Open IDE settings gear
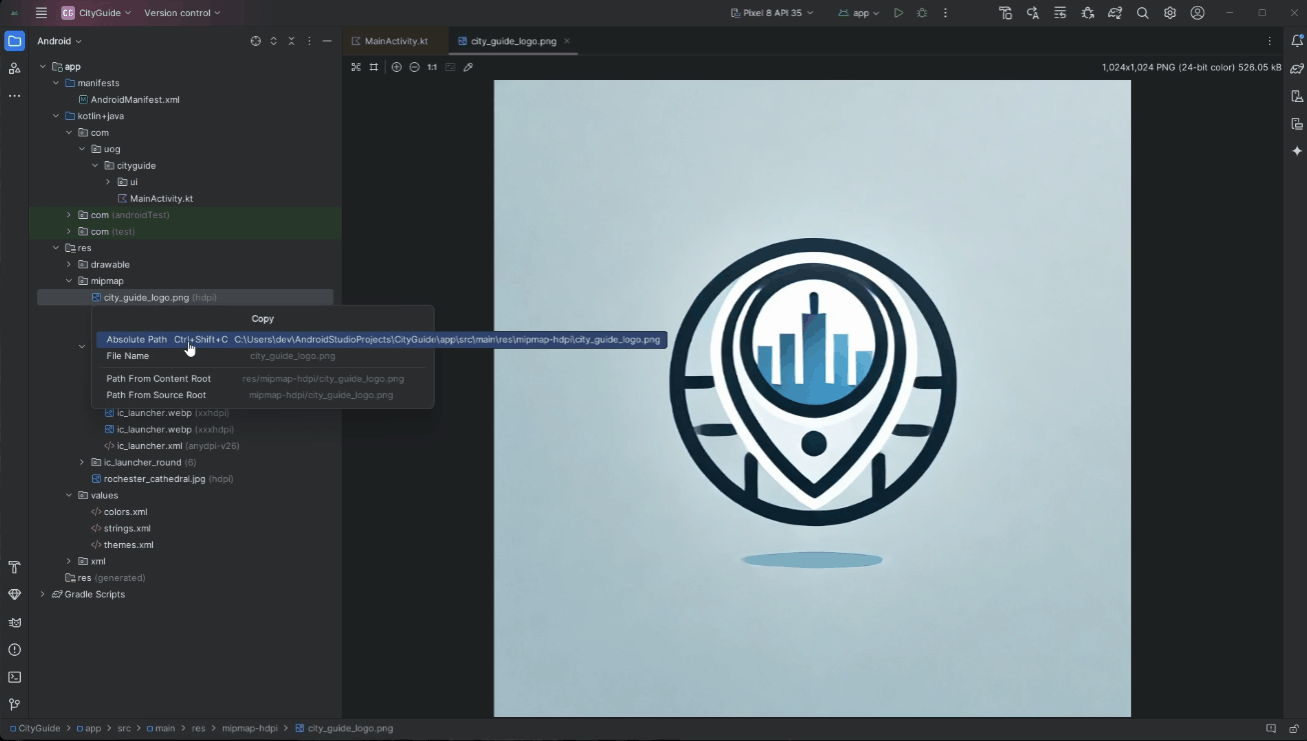This screenshot has height=741, width=1307. (x=1169, y=13)
